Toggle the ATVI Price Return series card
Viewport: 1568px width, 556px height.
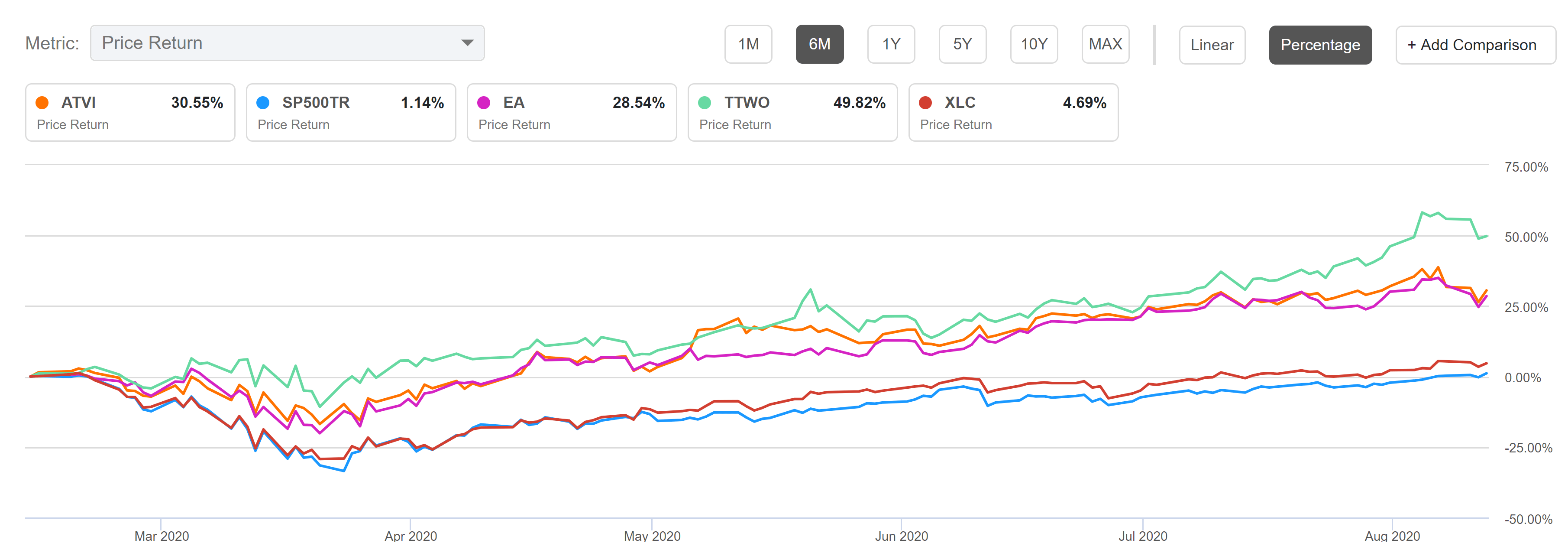pos(129,113)
